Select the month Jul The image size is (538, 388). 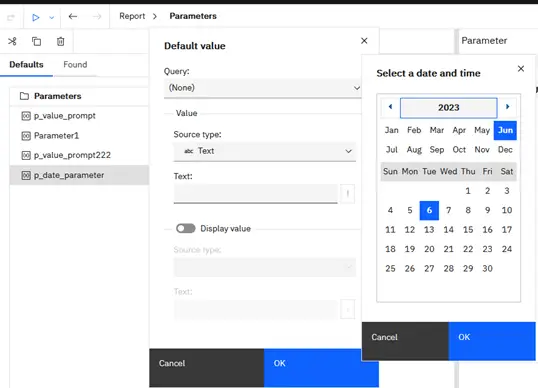coord(391,150)
